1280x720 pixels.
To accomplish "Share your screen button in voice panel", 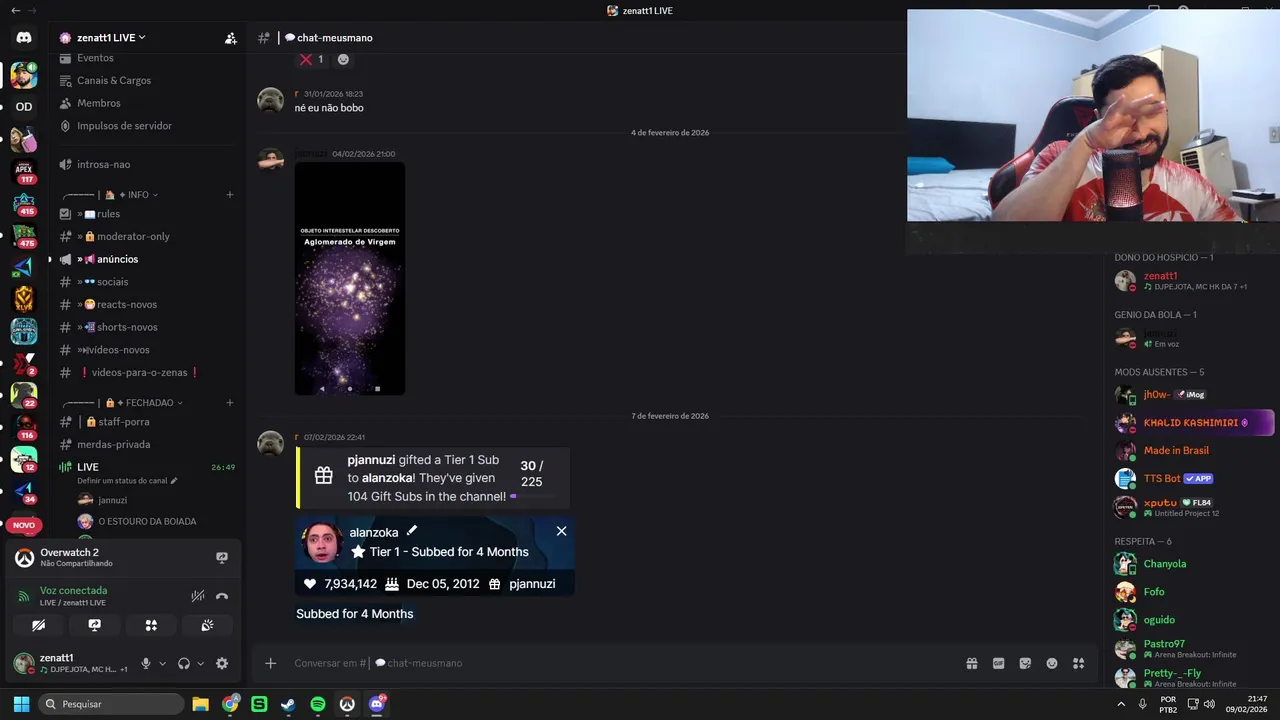I will click(x=95, y=625).
